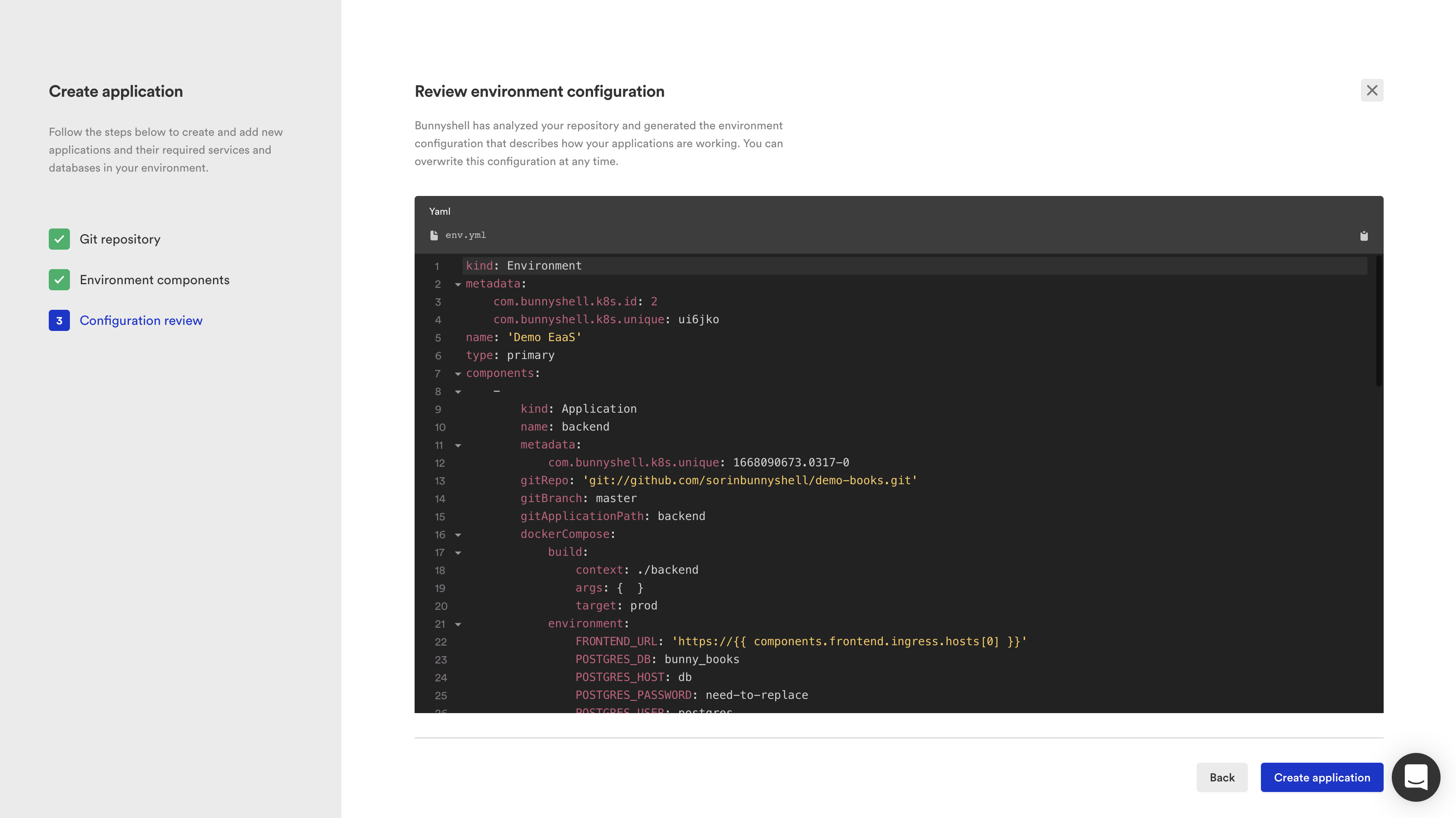This screenshot has width=1456, height=818.
Task: Go to the Configuration review step
Action: click(141, 320)
